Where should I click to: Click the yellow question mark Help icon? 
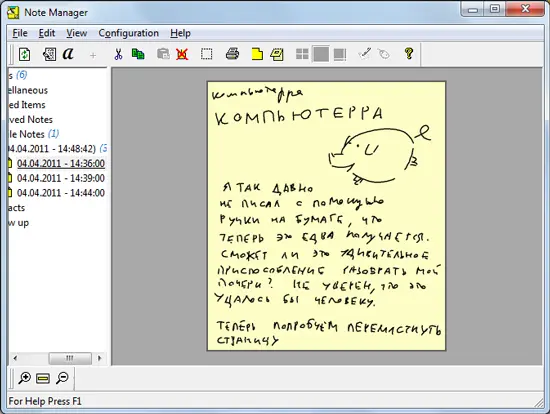(408, 54)
